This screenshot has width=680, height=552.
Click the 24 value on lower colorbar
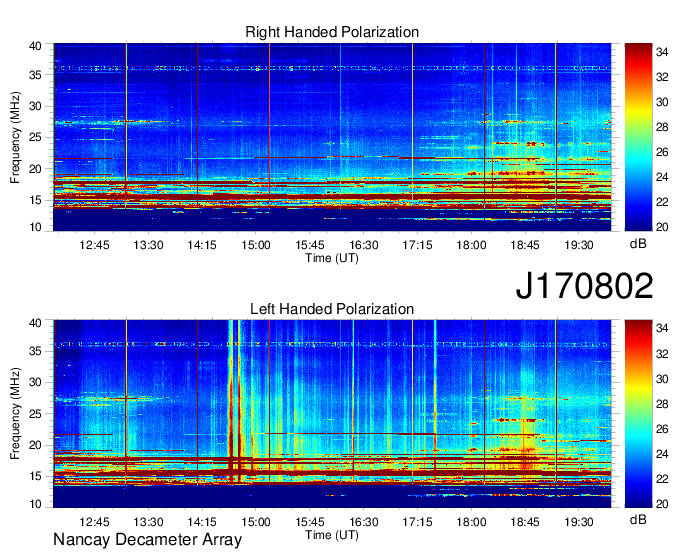coord(662,454)
